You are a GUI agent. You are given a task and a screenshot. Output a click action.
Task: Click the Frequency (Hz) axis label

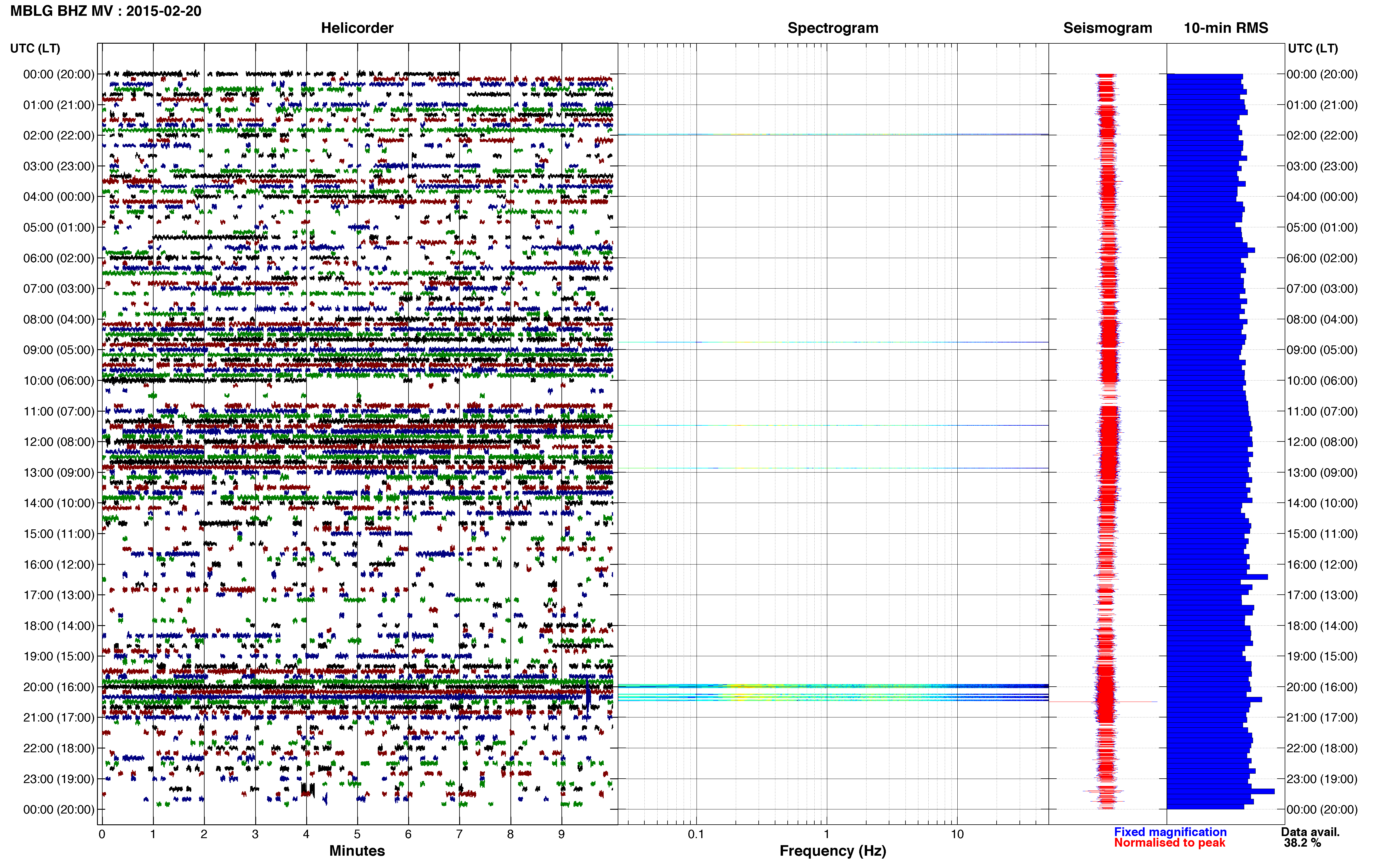pos(833,851)
